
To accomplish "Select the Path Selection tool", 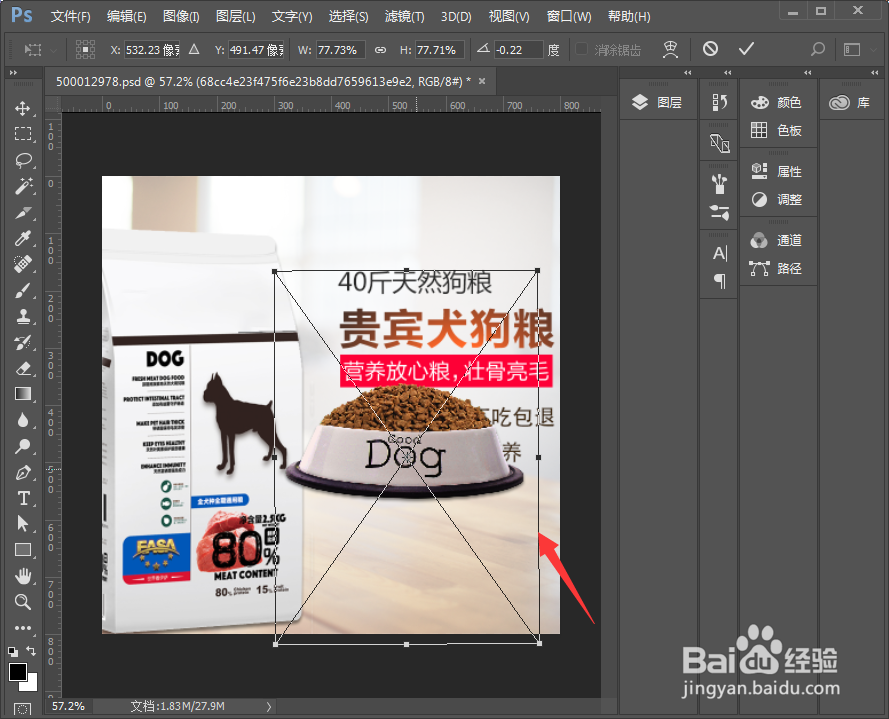I will (x=23, y=524).
